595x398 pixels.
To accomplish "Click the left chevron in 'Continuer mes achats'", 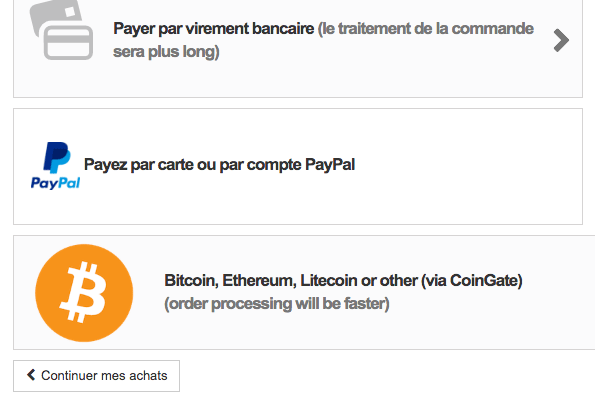I will [x=31, y=375].
